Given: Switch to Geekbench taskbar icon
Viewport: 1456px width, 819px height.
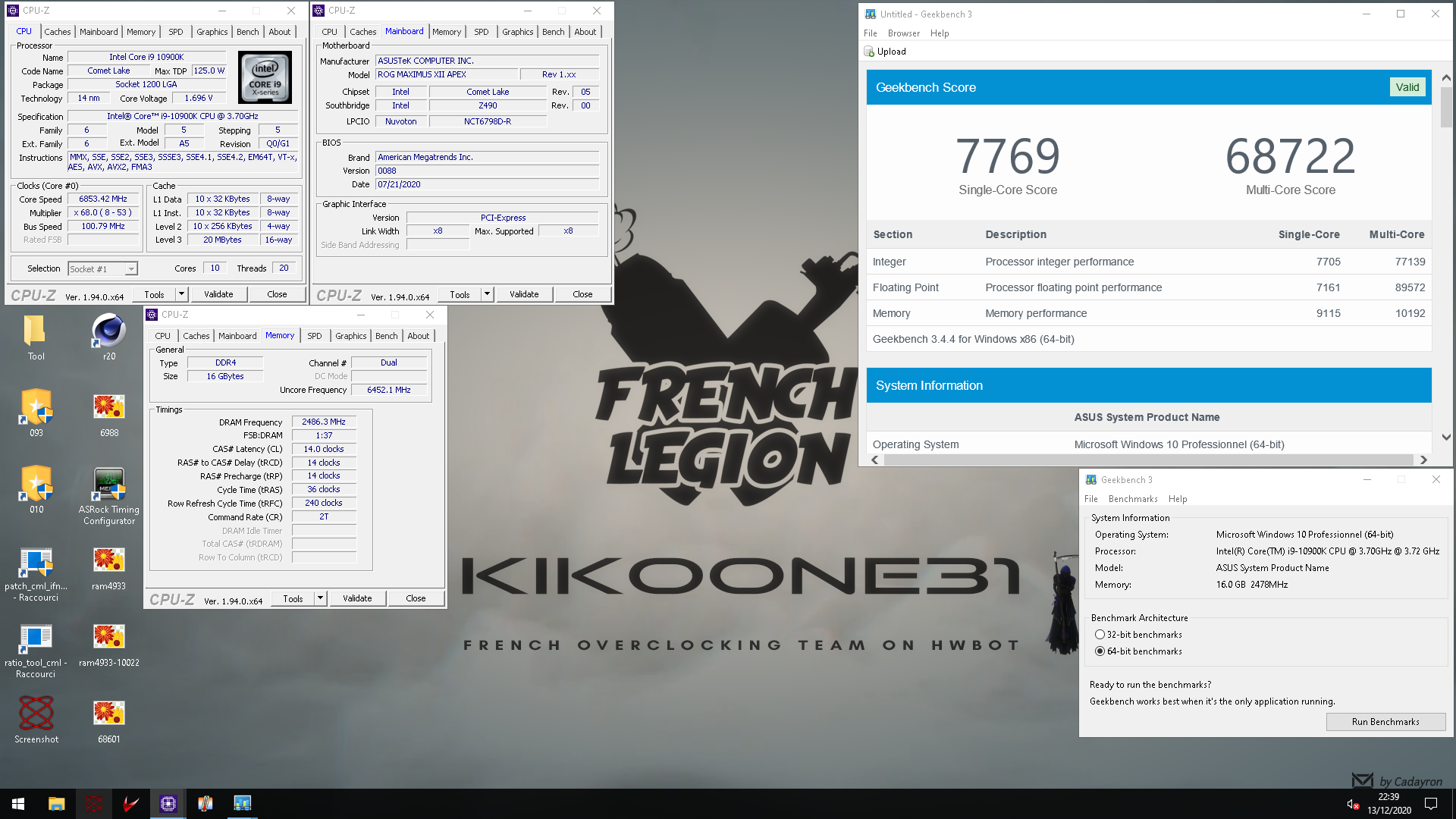Looking at the screenshot, I should click(x=242, y=804).
